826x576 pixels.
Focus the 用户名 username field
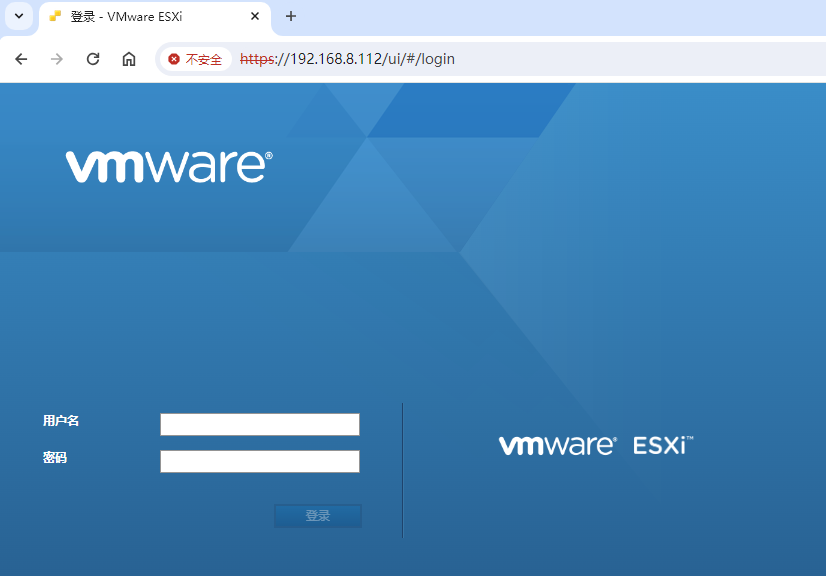(x=259, y=425)
